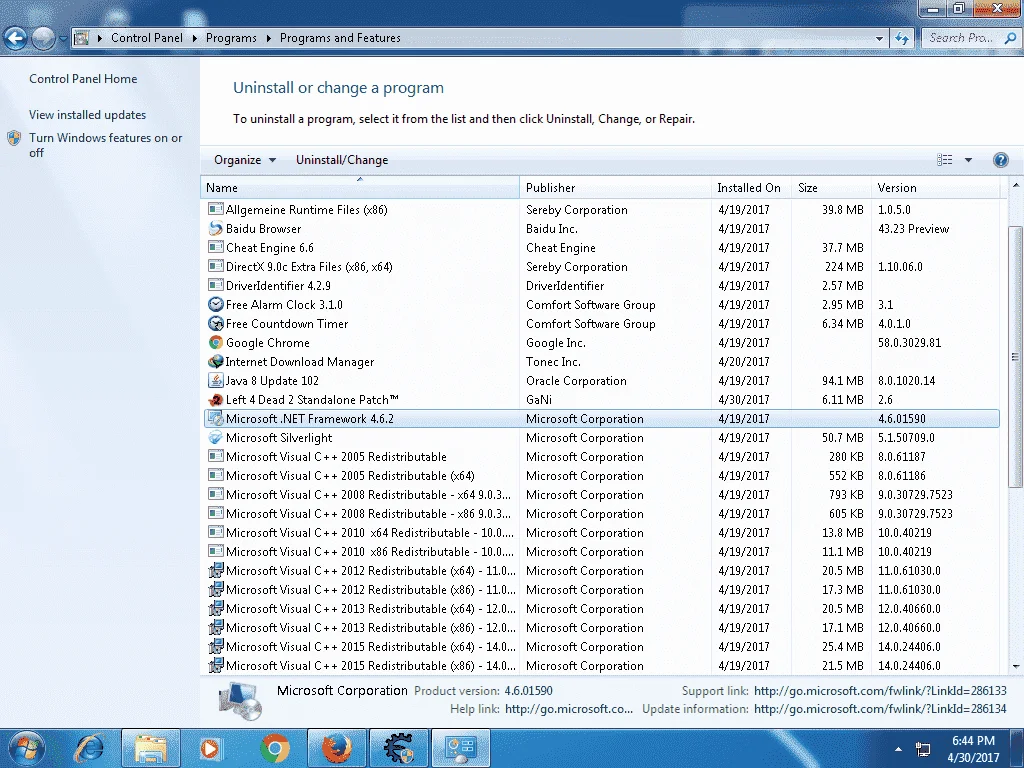Open the address bar history dropdown
The width and height of the screenshot is (1024, 768).
(x=879, y=38)
